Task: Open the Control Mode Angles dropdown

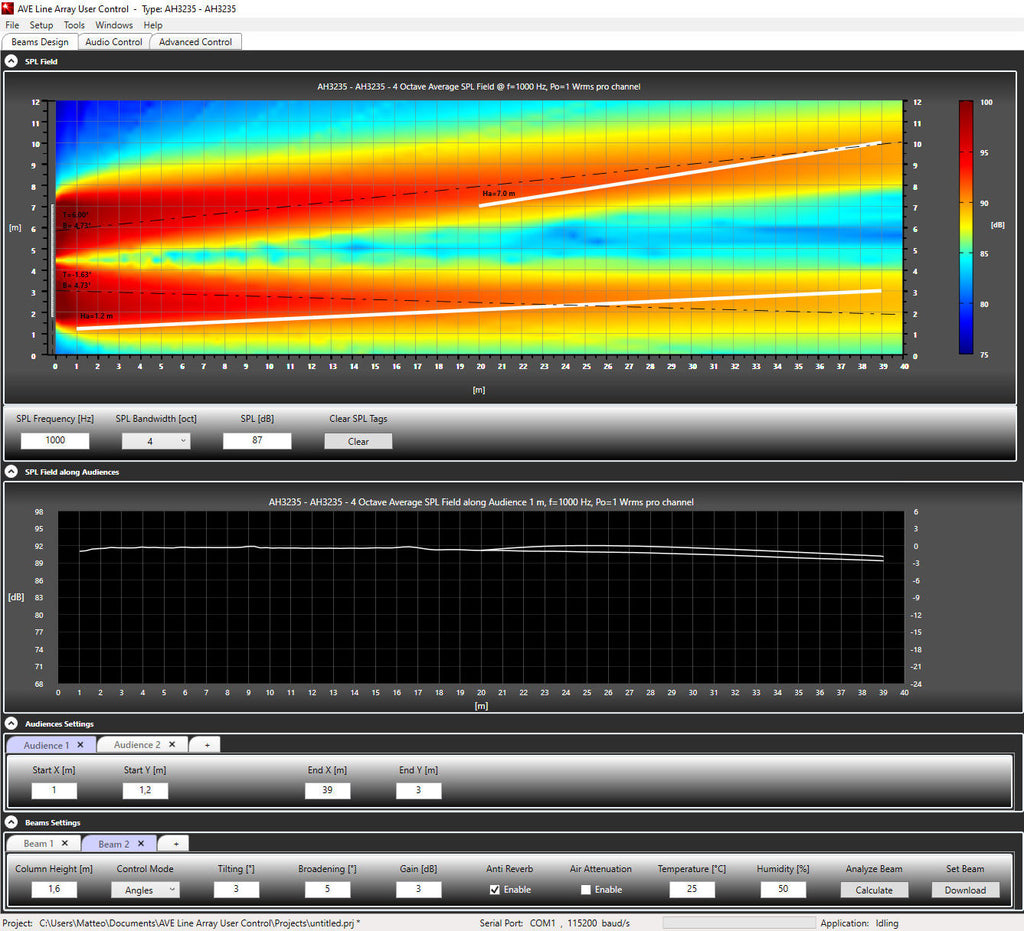Action: (x=145, y=890)
